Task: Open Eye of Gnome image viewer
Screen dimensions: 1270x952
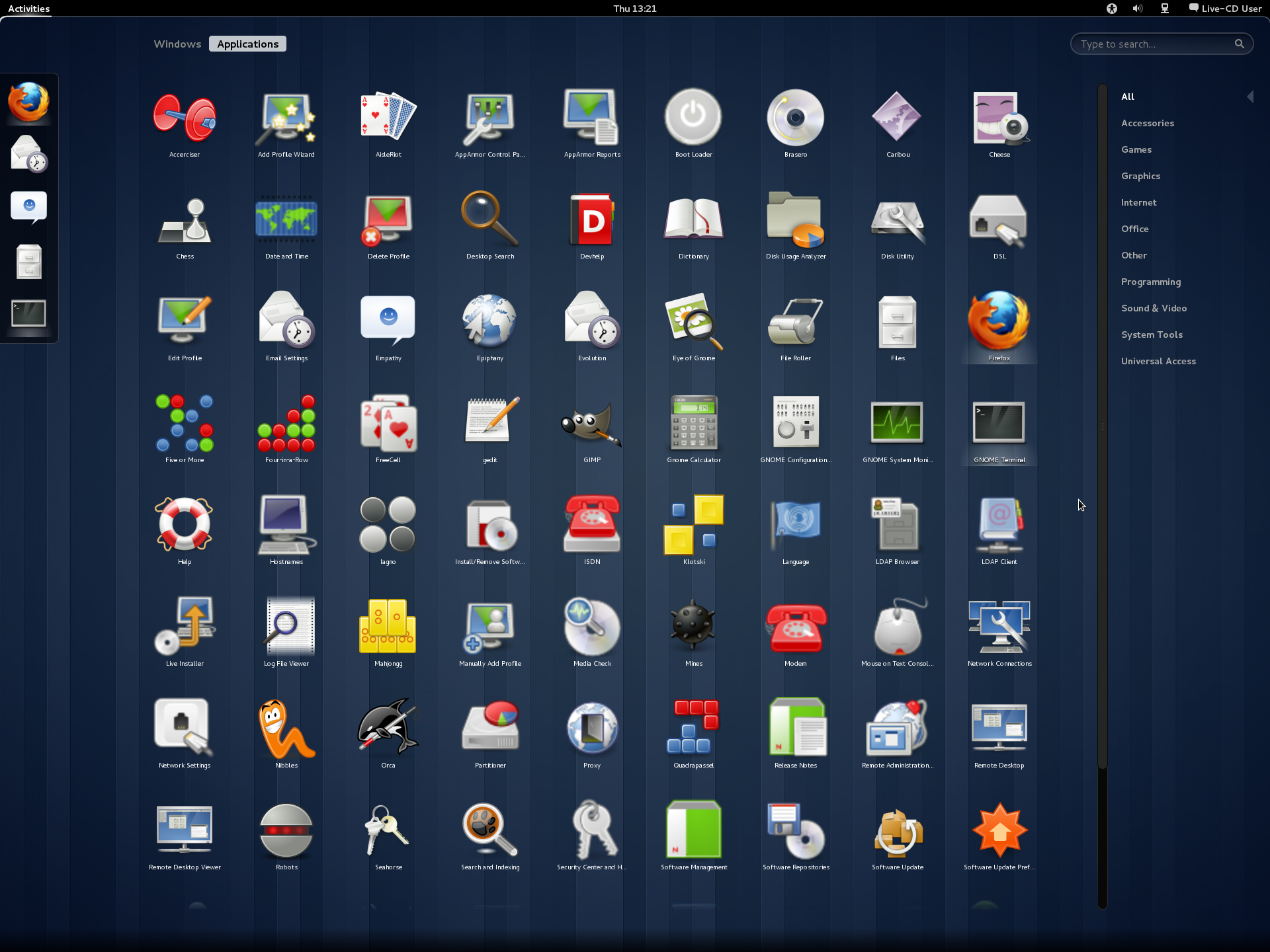Action: point(694,327)
